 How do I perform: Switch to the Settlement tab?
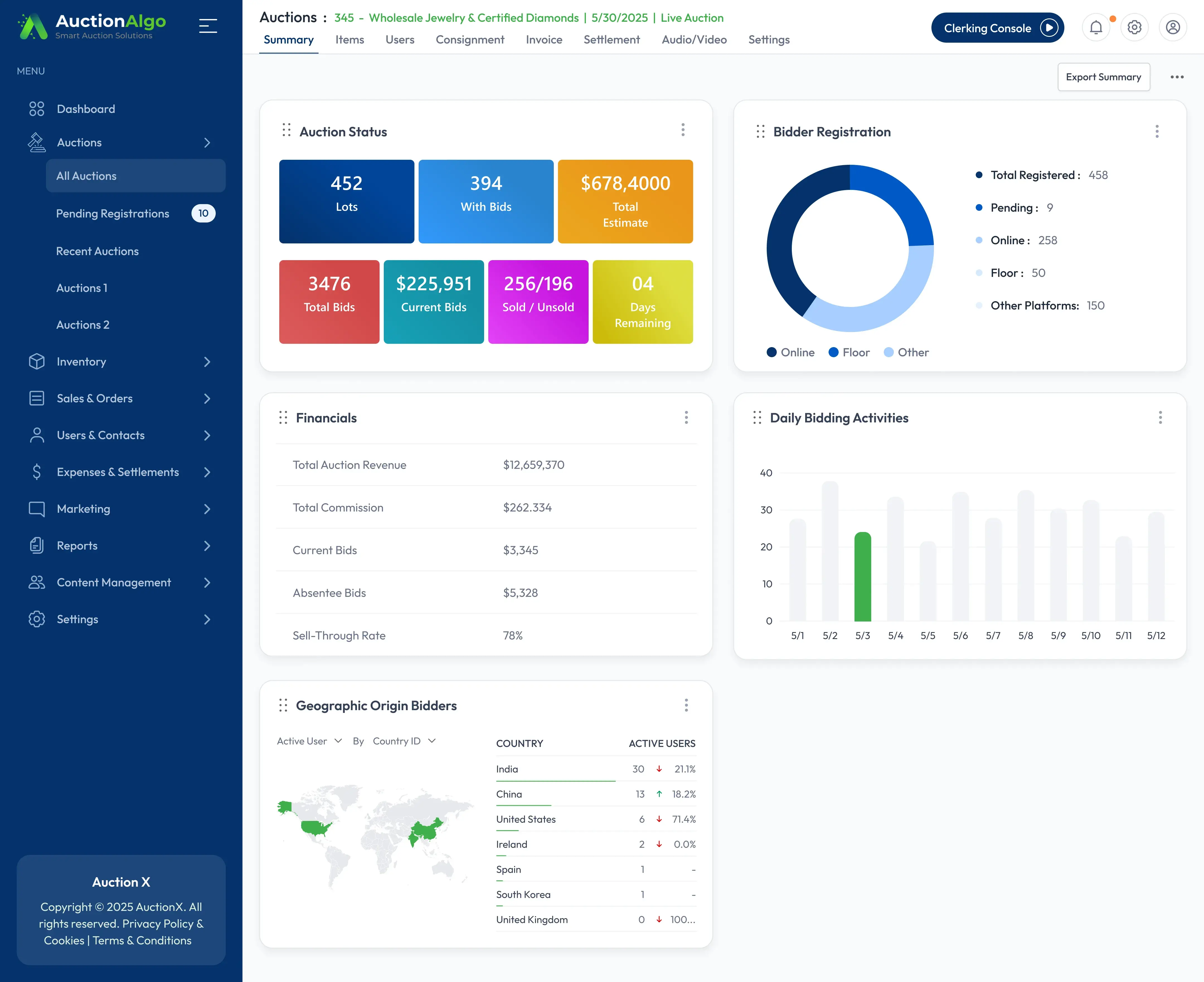point(612,40)
